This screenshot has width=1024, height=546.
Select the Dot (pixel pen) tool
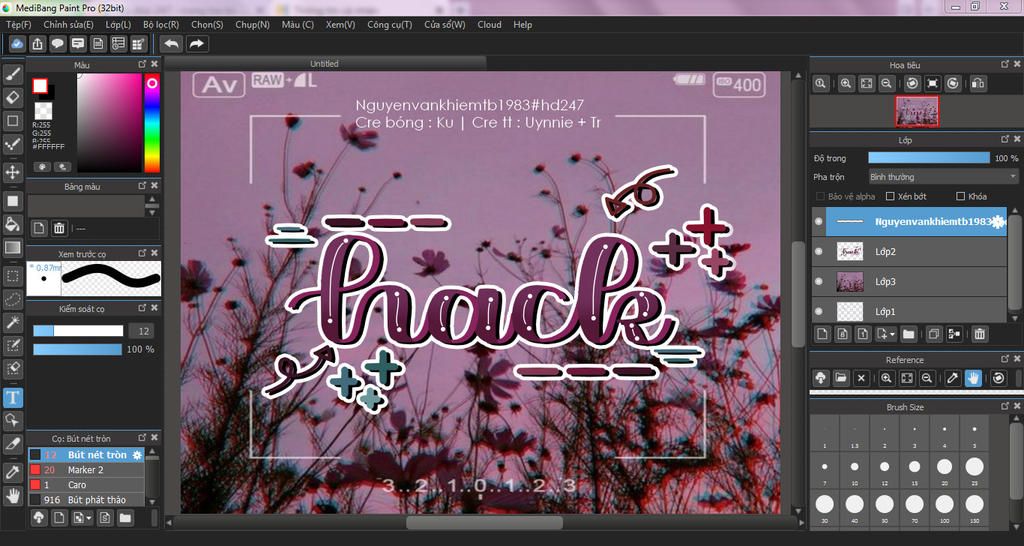[x=12, y=144]
